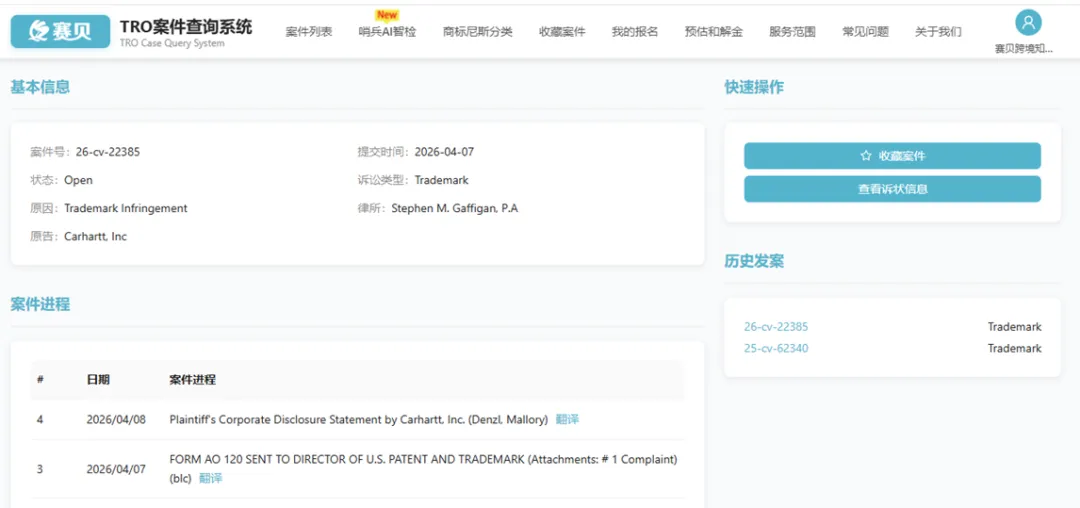Open the 收藏案件 menu item
This screenshot has width=1080, height=508.
(x=562, y=32)
